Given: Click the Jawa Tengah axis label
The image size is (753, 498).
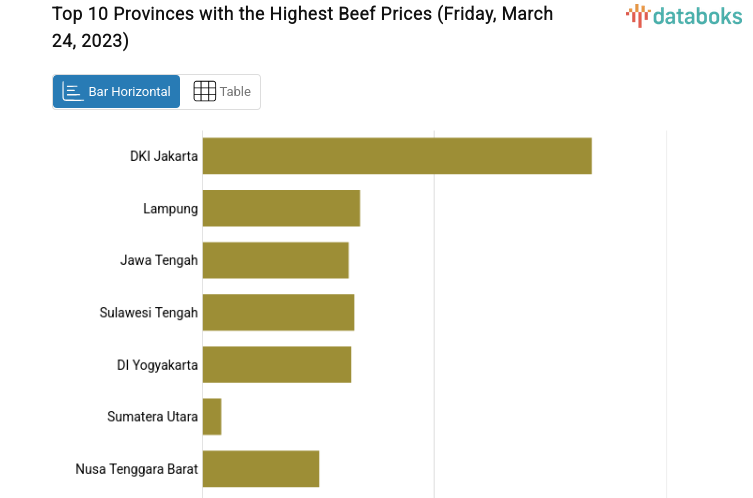Looking at the screenshot, I should click(x=159, y=260).
